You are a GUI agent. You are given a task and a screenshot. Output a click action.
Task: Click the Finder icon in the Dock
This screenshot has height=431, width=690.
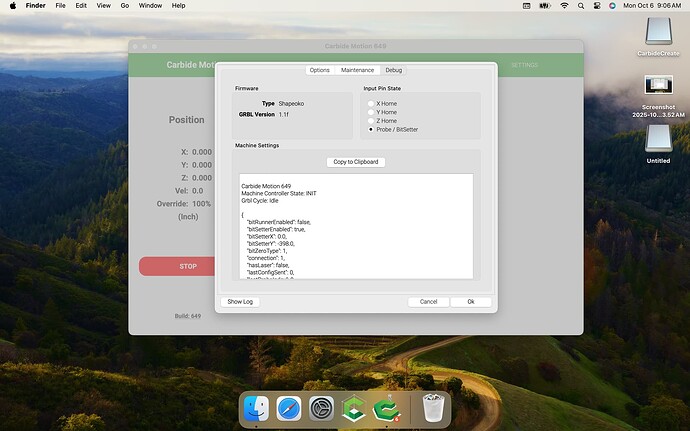coord(257,409)
